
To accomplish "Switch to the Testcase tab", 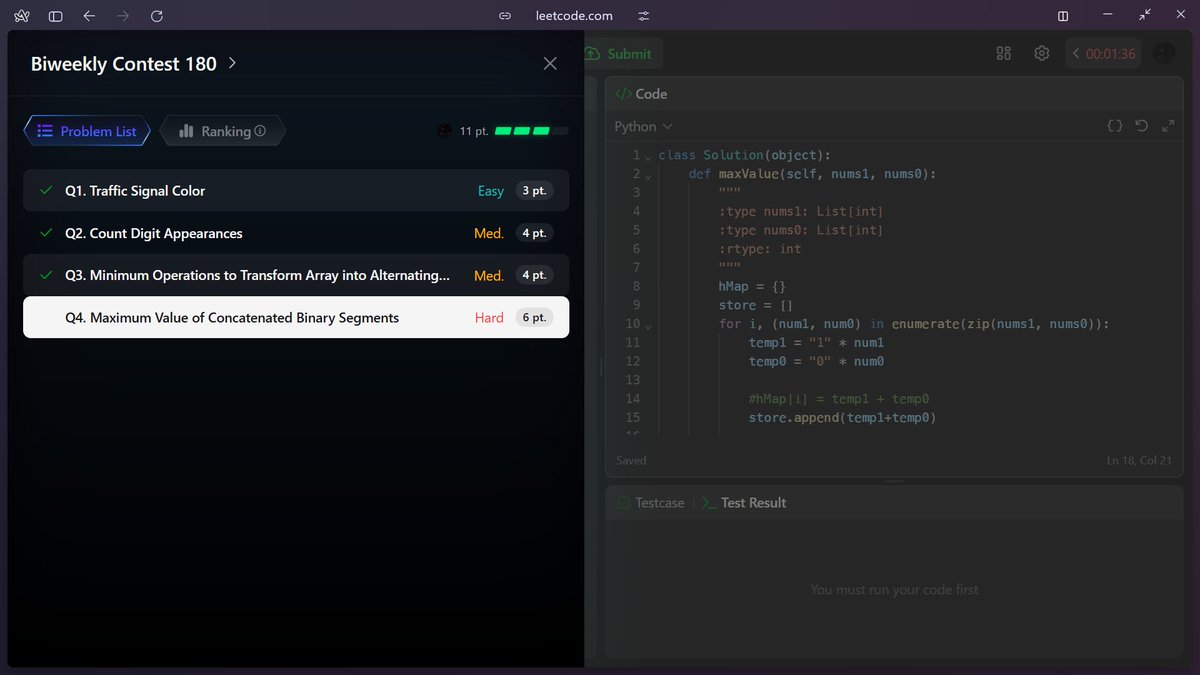I will click(650, 503).
